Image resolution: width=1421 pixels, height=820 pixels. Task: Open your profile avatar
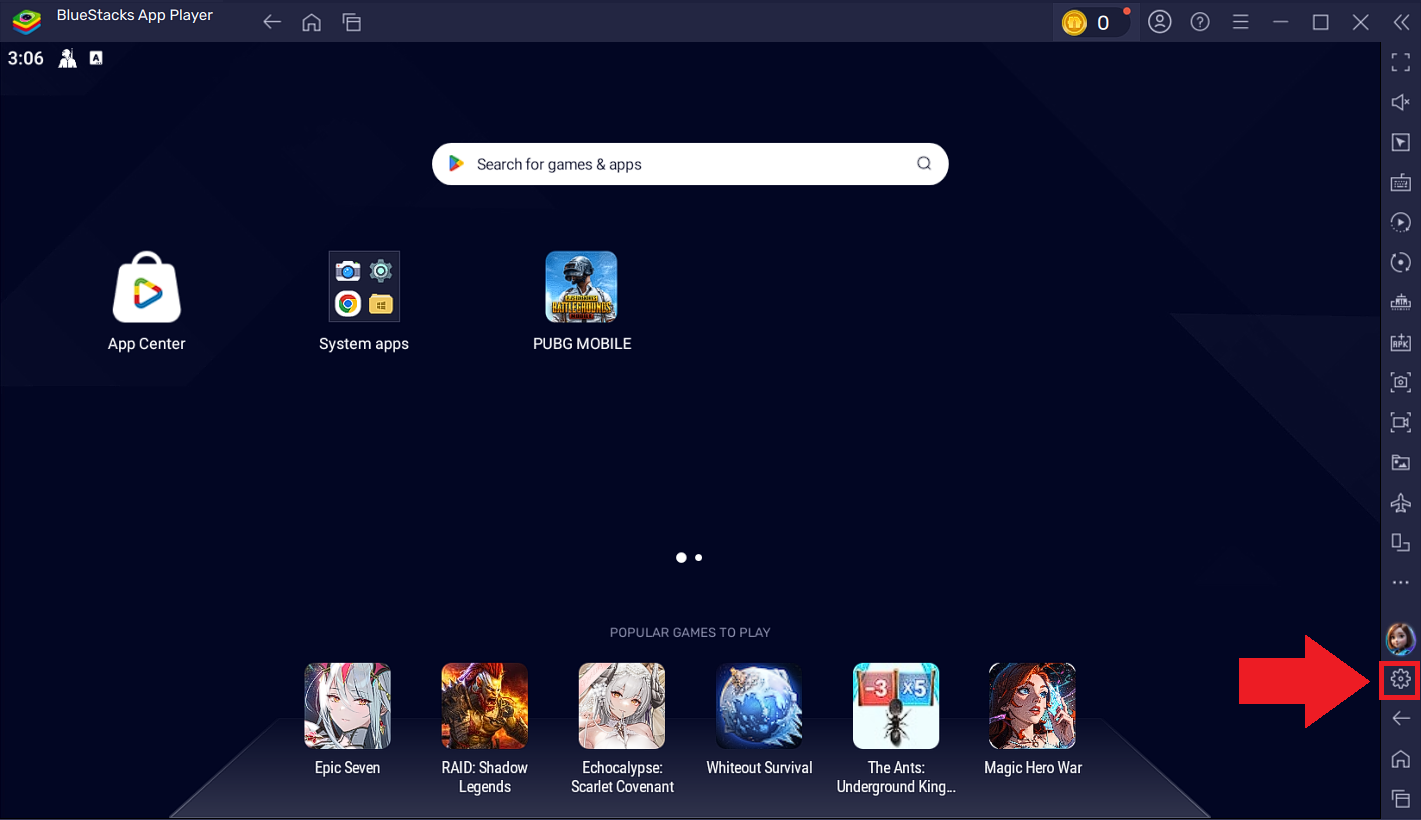pyautogui.click(x=1400, y=638)
